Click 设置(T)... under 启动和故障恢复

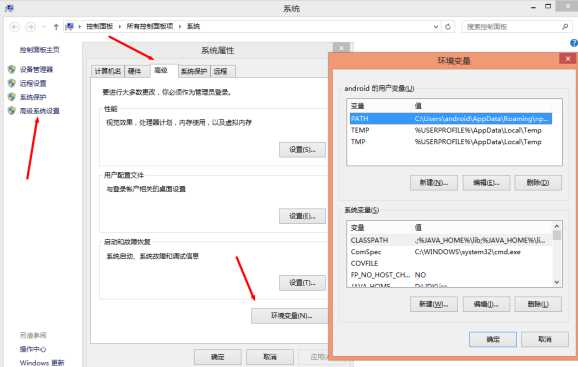302,283
